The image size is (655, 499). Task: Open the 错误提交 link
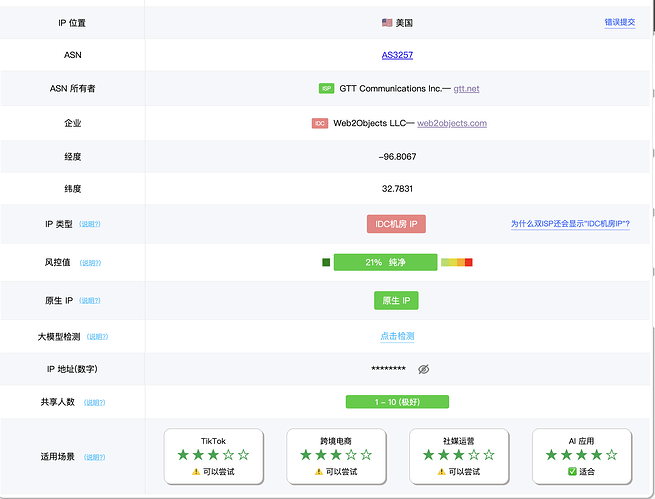click(619, 22)
